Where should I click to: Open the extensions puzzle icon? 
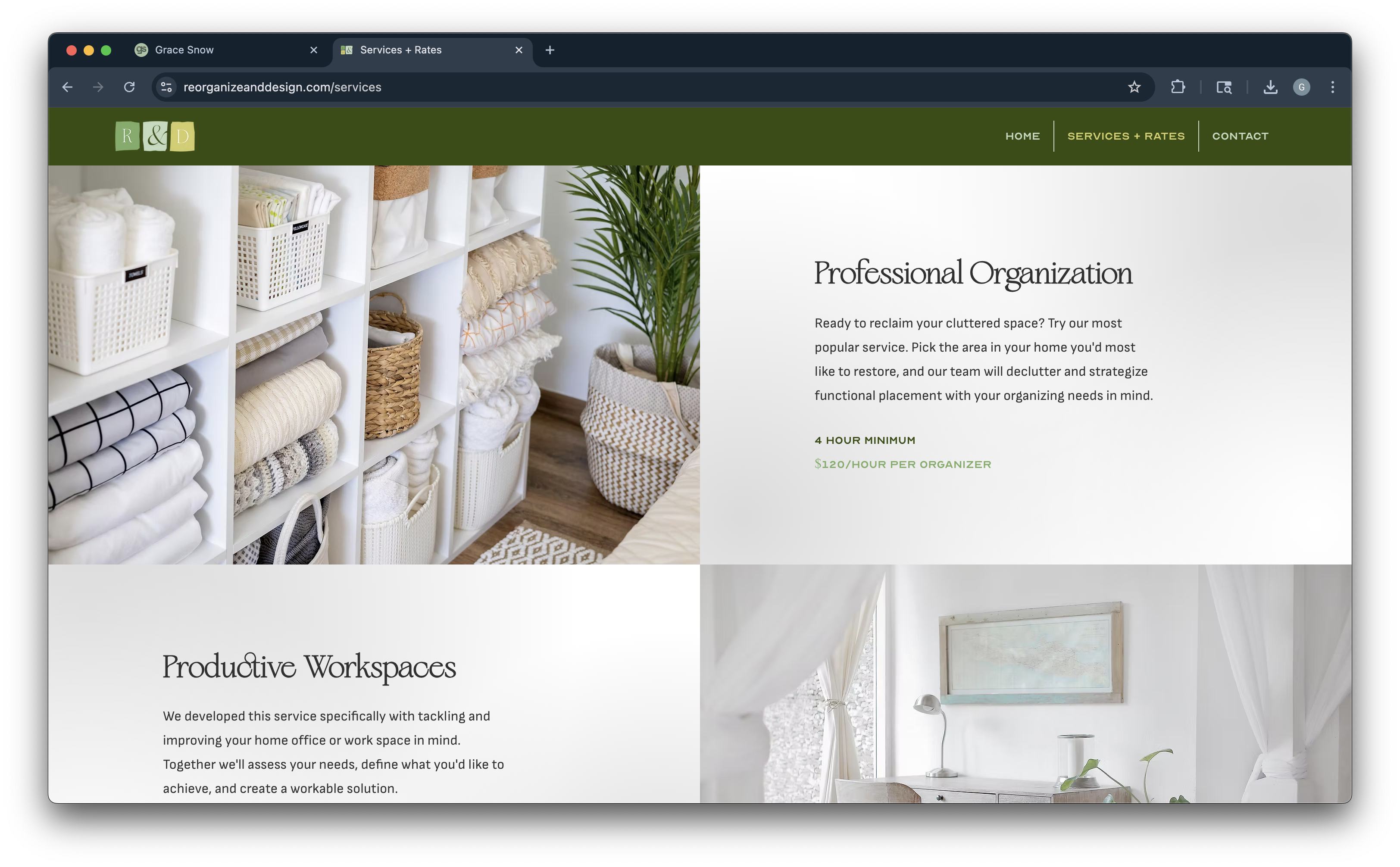[1178, 87]
